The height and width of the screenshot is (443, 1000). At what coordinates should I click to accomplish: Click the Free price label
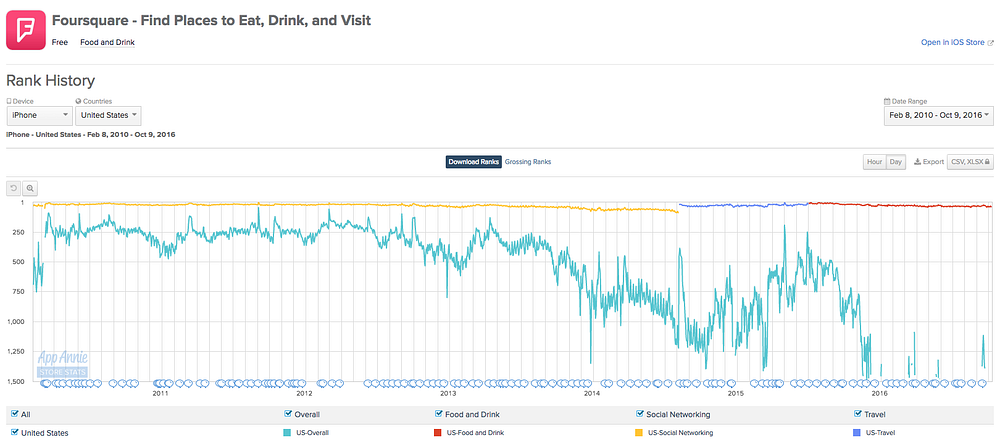(59, 43)
